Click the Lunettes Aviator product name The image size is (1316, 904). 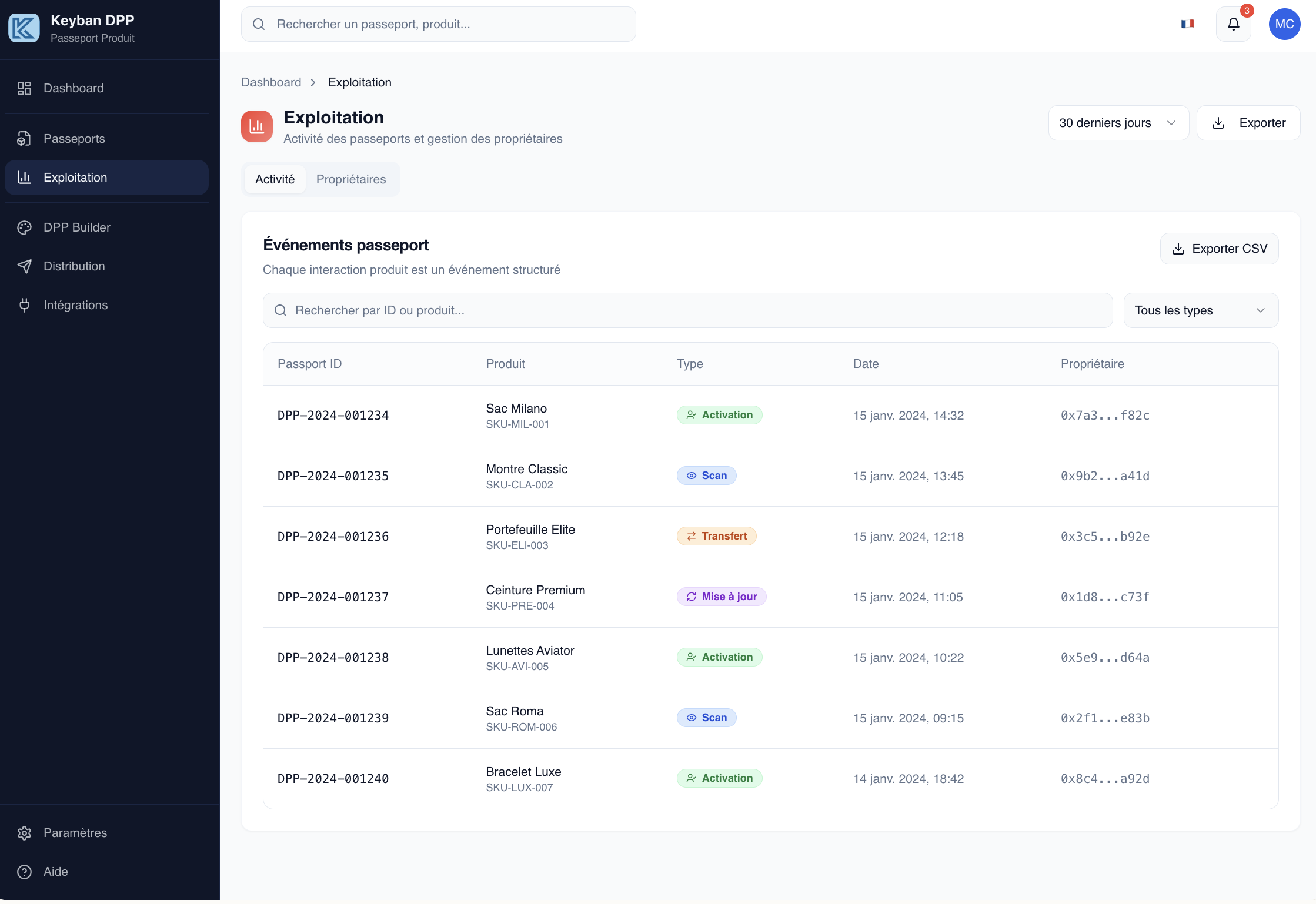530,651
